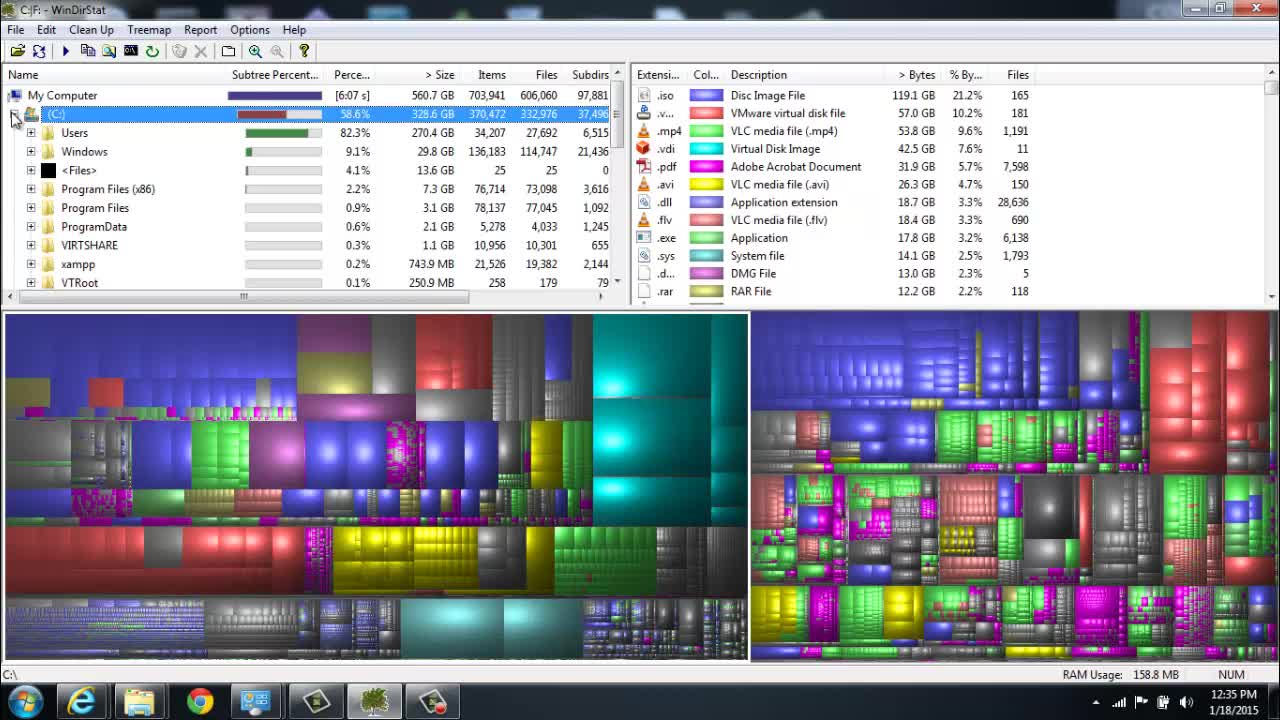Open the File menu
1280x720 pixels.
click(x=16, y=30)
